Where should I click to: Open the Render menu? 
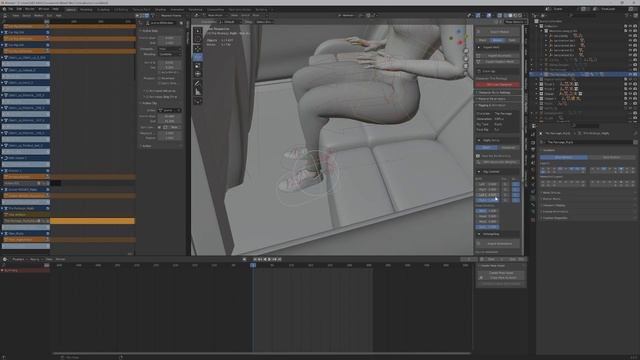(30, 9)
